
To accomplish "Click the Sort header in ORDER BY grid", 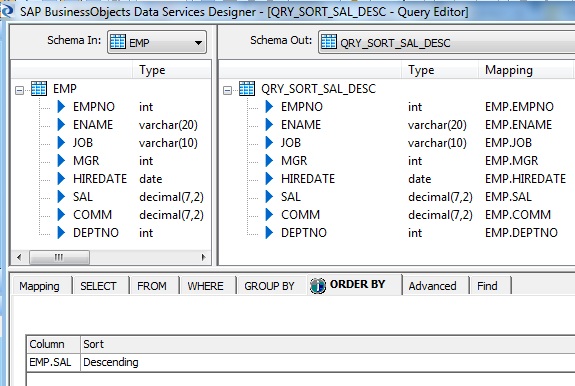I will click(327, 344).
